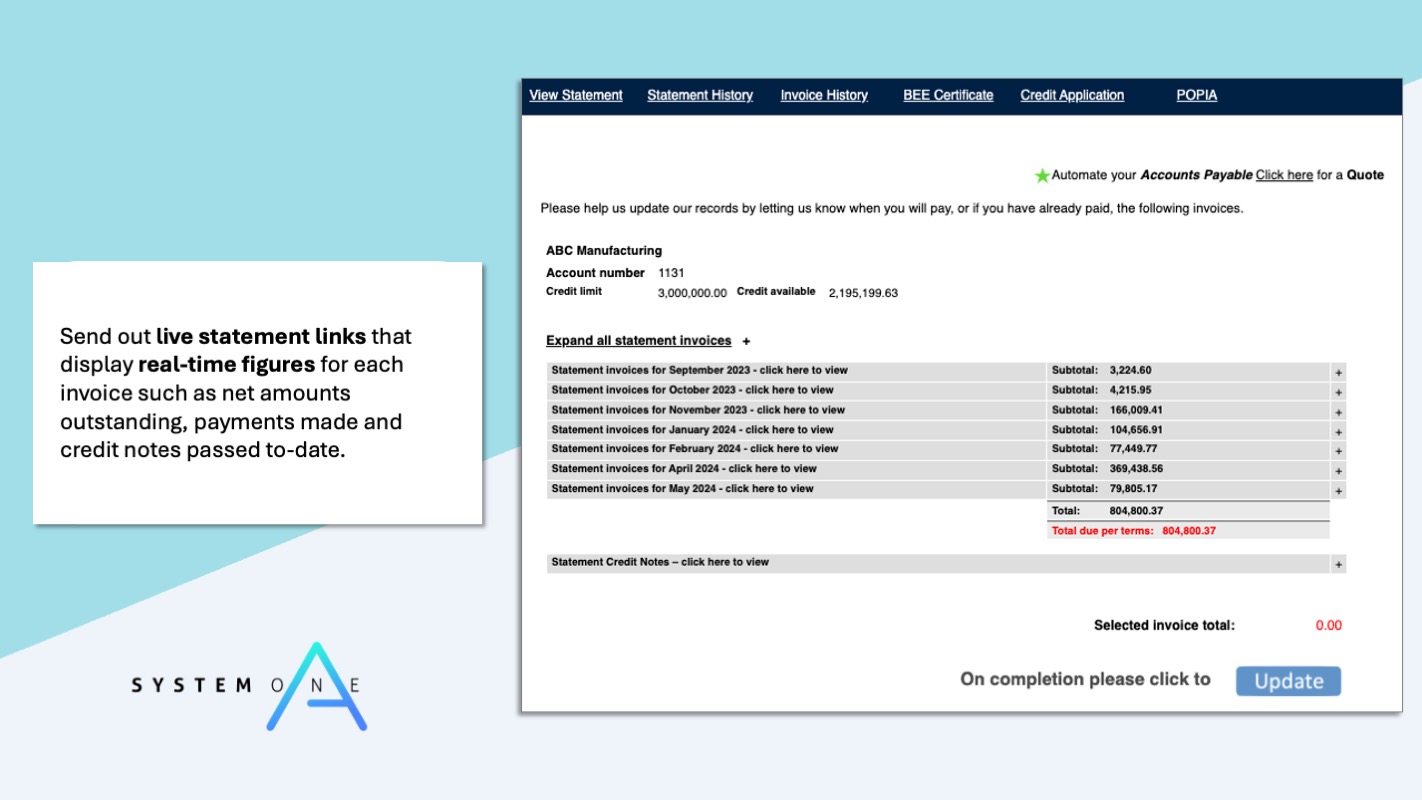The image size is (1422, 800).
Task: Select the subtotal 3,224.60 value
Action: tap(1130, 370)
